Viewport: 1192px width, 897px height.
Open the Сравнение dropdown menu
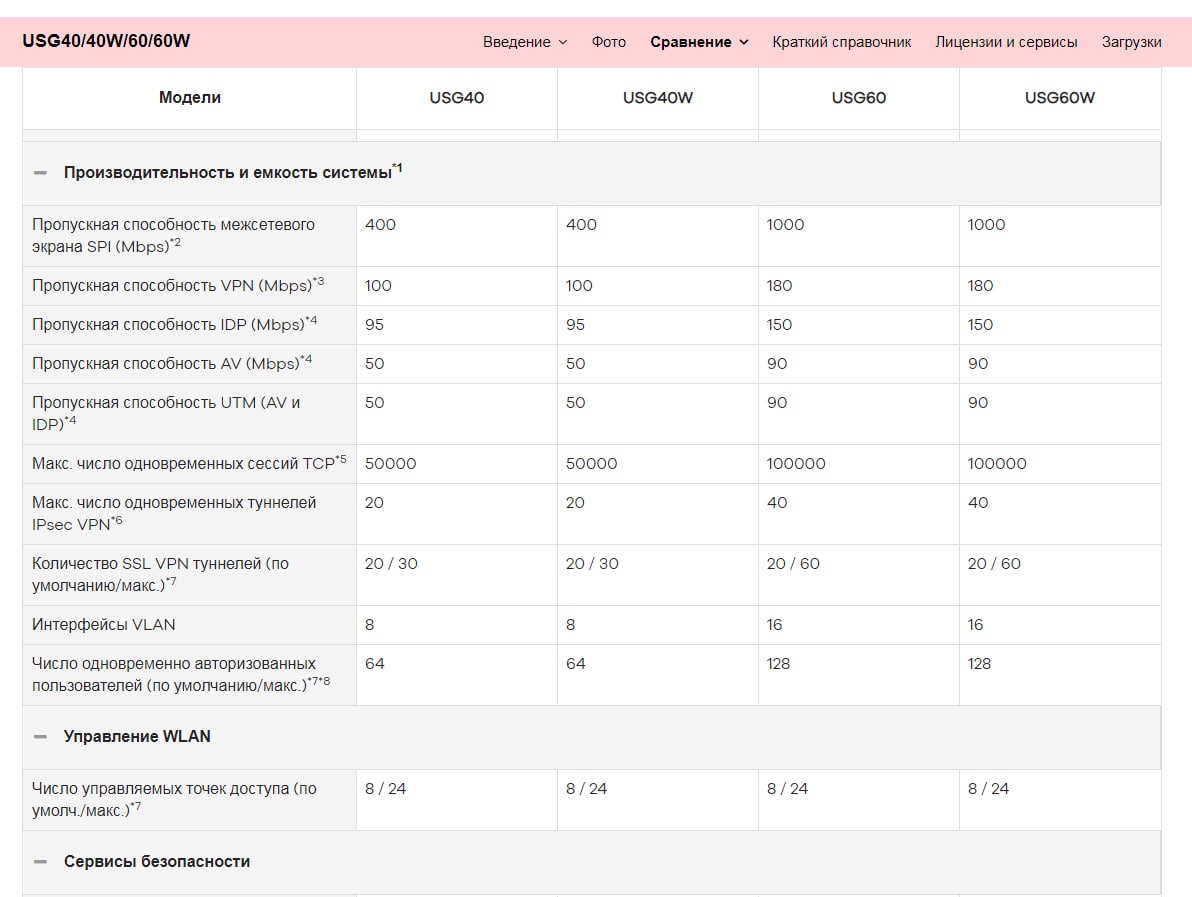[x=699, y=42]
